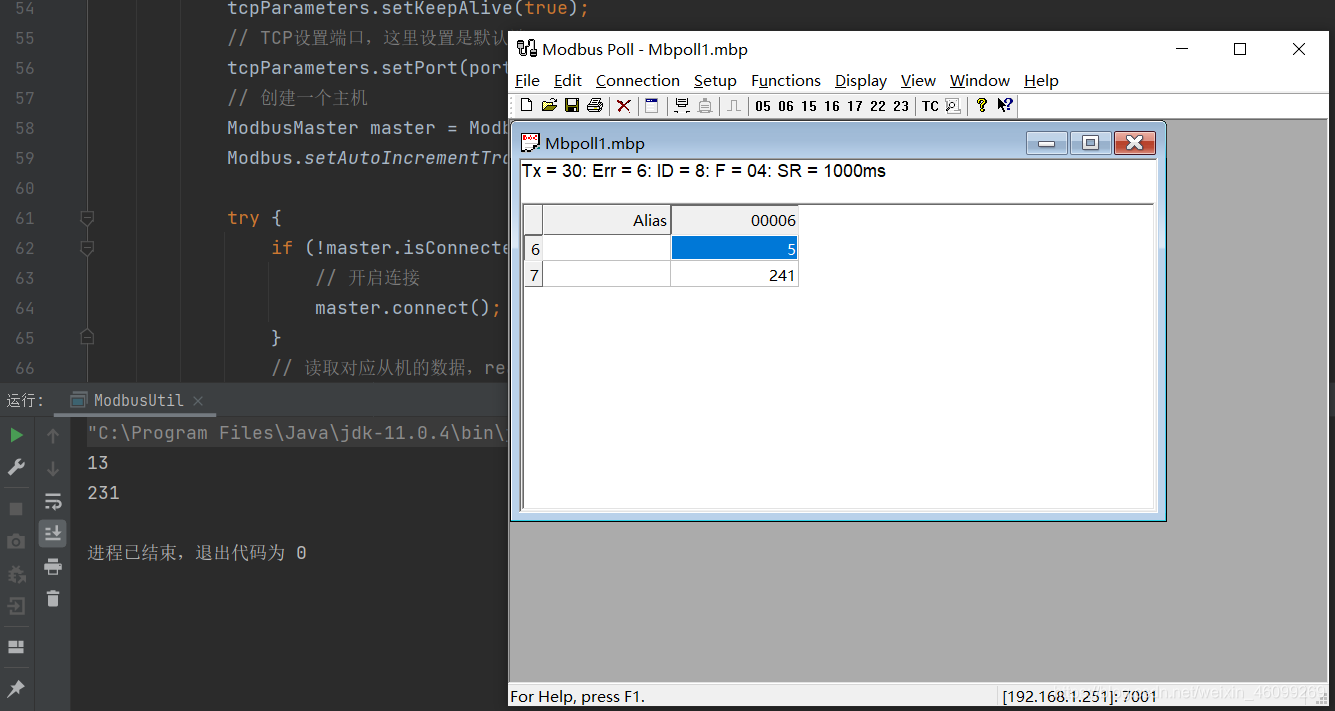Click the wrench settings icon in run panel
The width and height of the screenshot is (1335, 711).
(x=16, y=467)
